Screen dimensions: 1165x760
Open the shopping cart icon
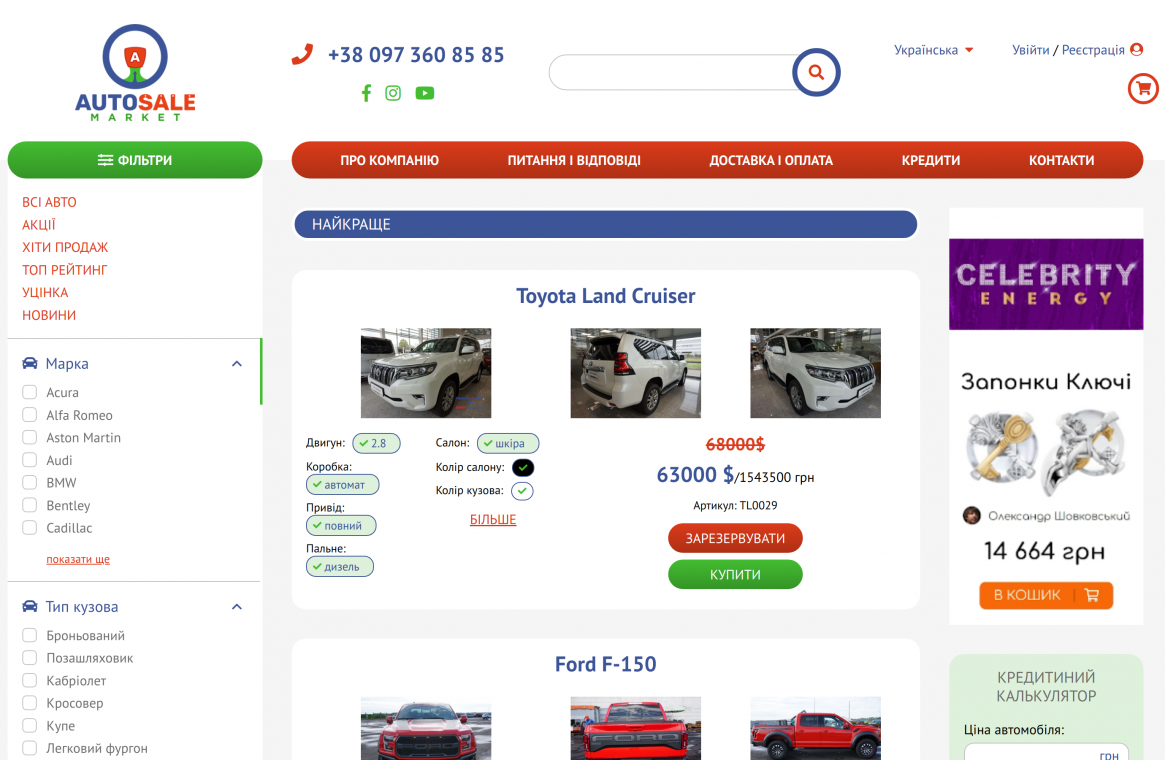pos(1143,88)
